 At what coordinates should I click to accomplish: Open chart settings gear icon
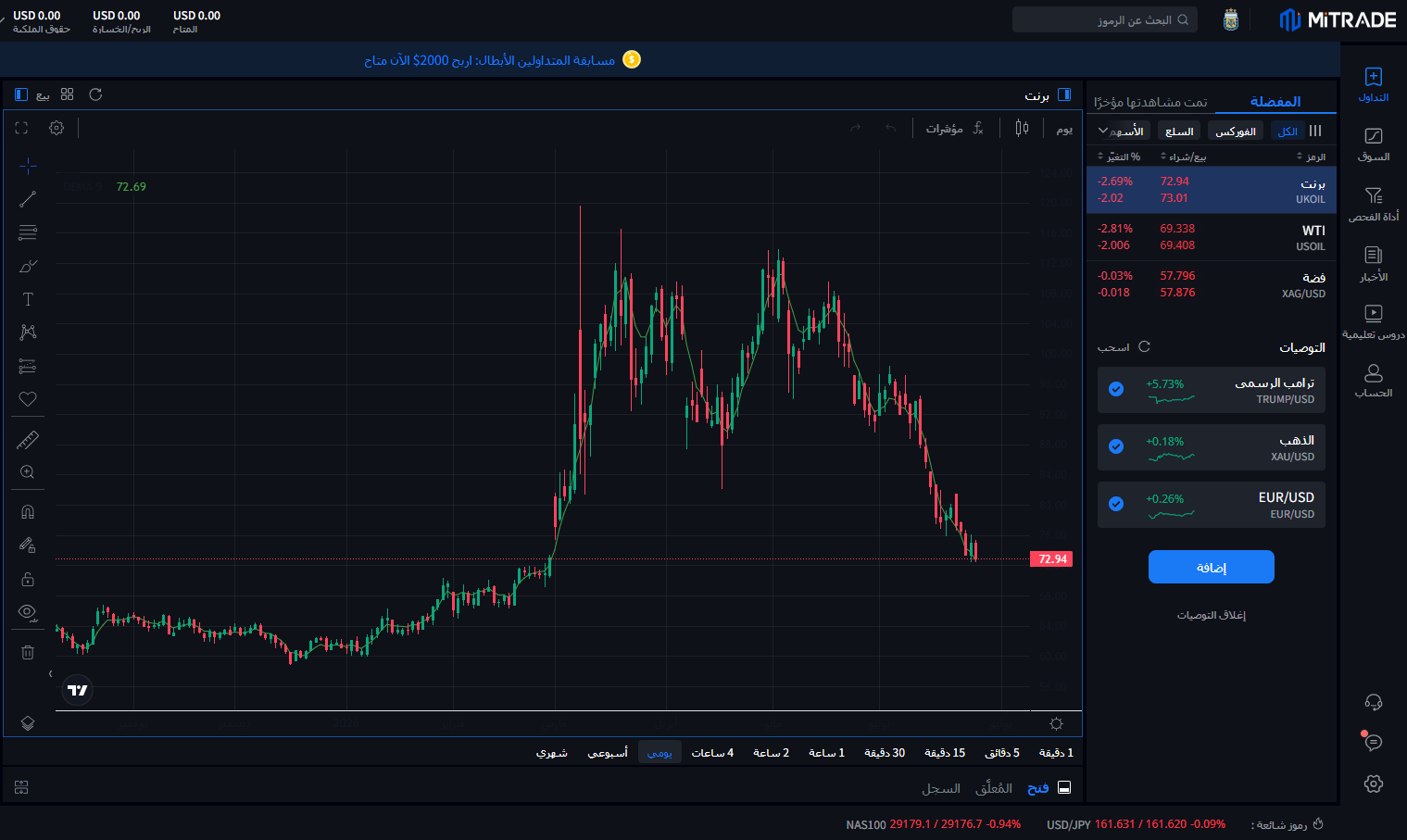coord(57,128)
